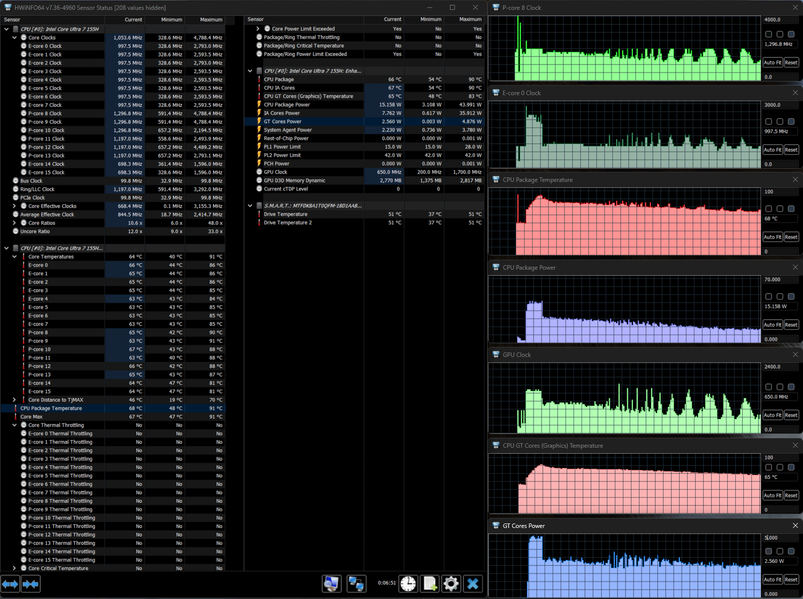Click the Maximum column header in left panel
Viewport: 803px width, 599px height.
(210, 19)
